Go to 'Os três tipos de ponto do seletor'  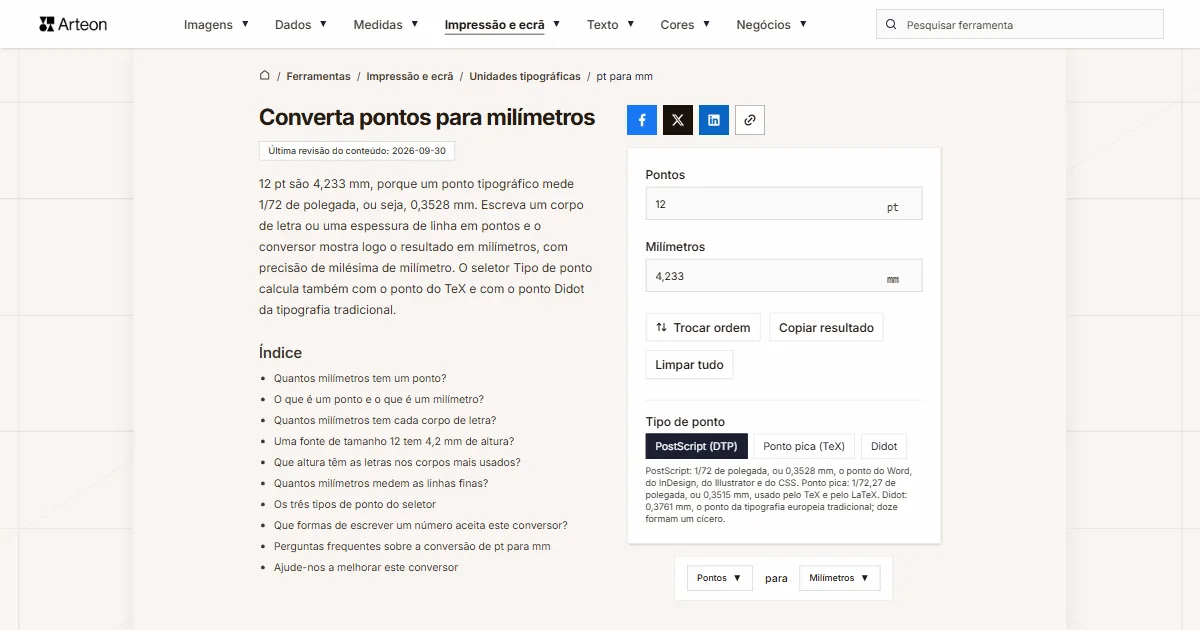pos(355,504)
